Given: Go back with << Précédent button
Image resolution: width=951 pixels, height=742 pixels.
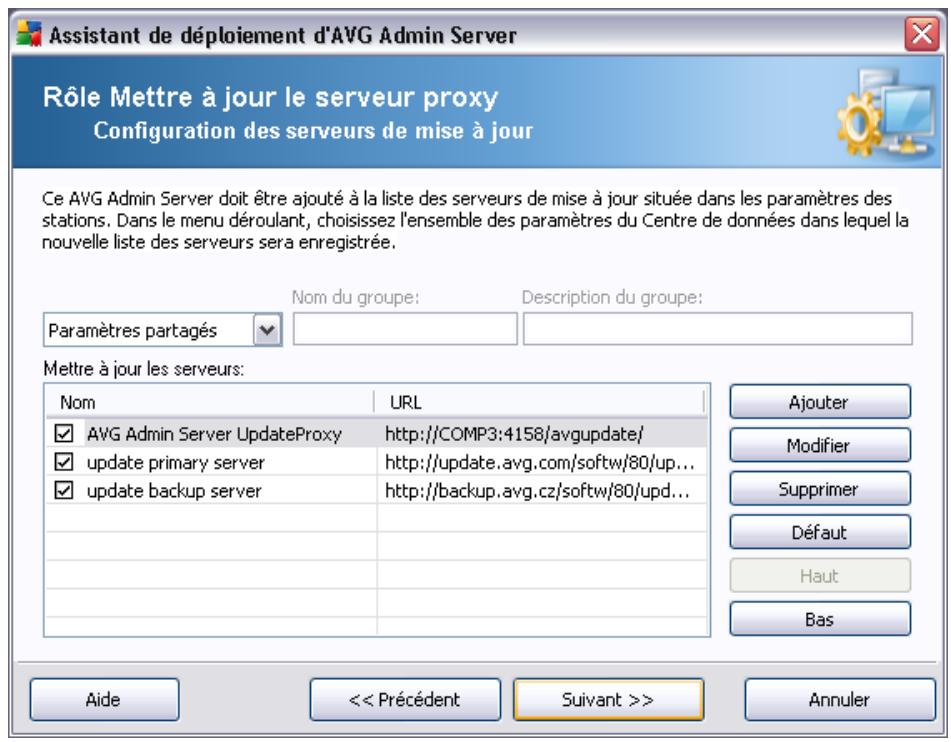Looking at the screenshot, I should click(405, 700).
